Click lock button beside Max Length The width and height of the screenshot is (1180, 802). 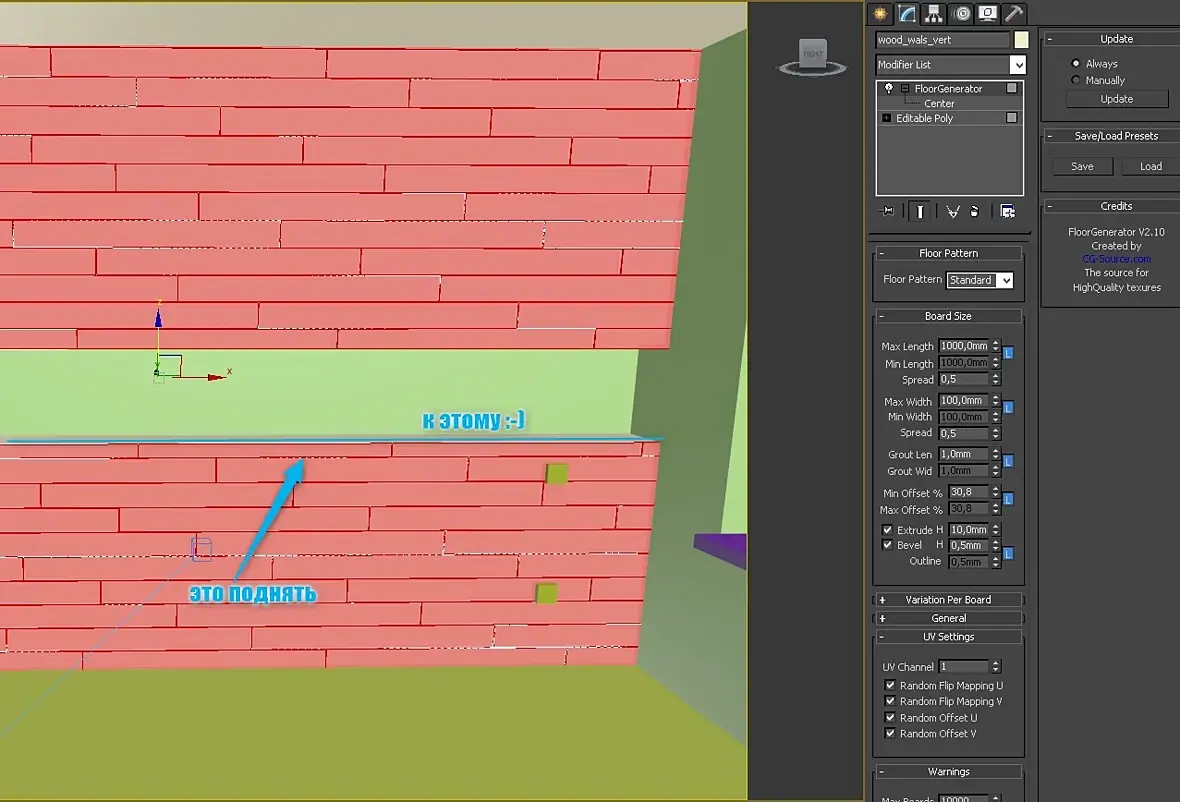point(1008,353)
